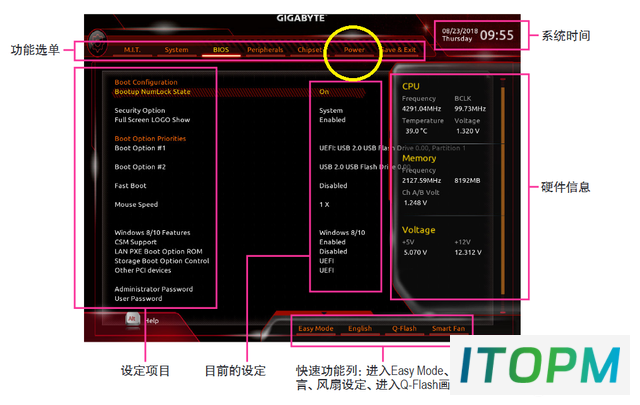This screenshot has width=640, height=405.
Task: Change the Mouse Speed 1 X value
Action: [x=324, y=205]
